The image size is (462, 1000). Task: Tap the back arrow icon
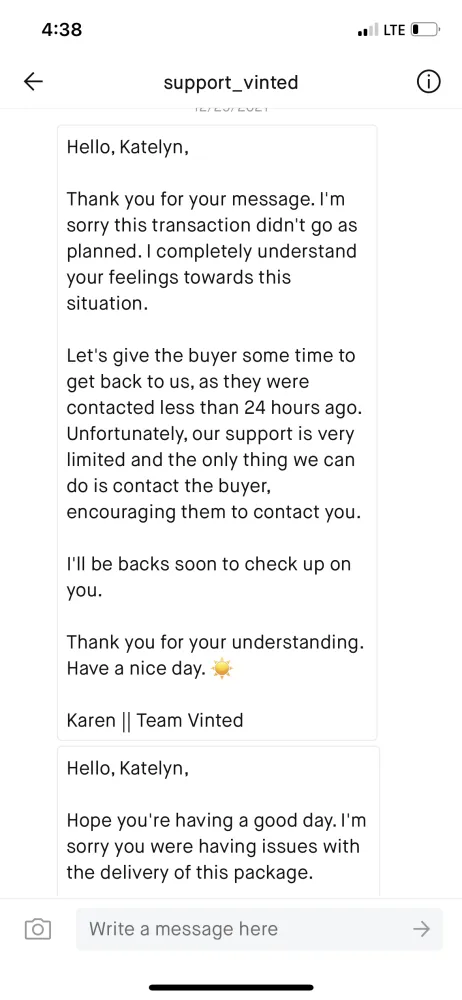(33, 82)
